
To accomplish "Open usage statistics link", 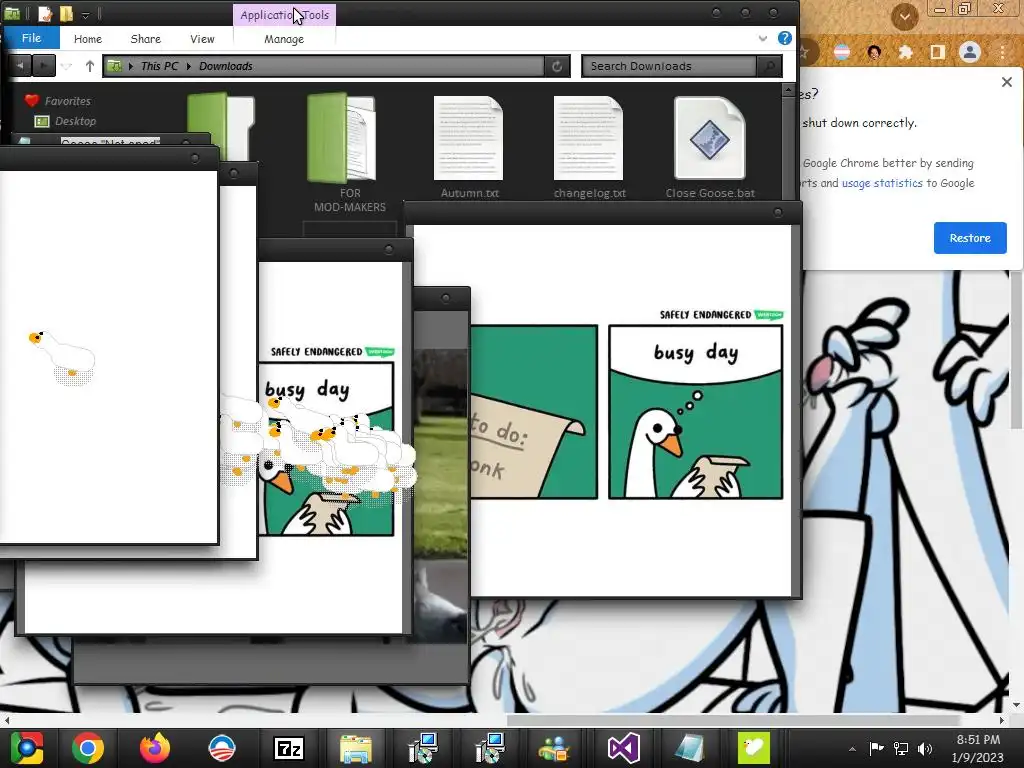I will point(882,183).
